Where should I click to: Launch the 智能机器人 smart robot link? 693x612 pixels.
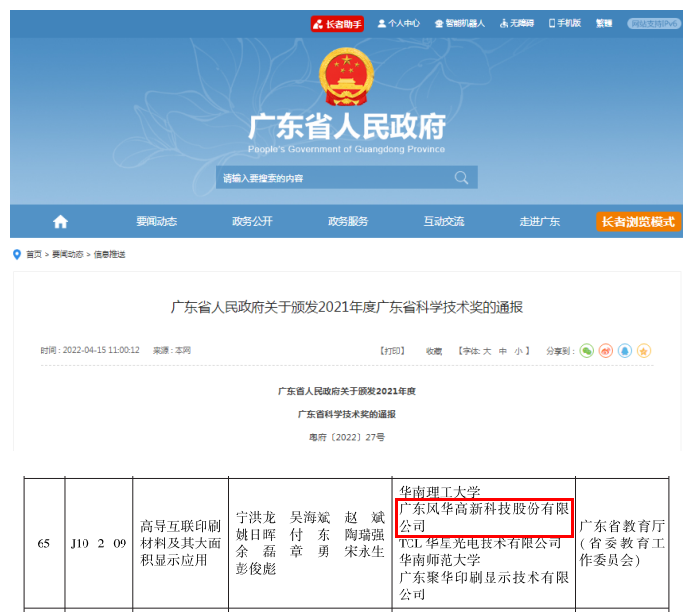click(x=460, y=23)
